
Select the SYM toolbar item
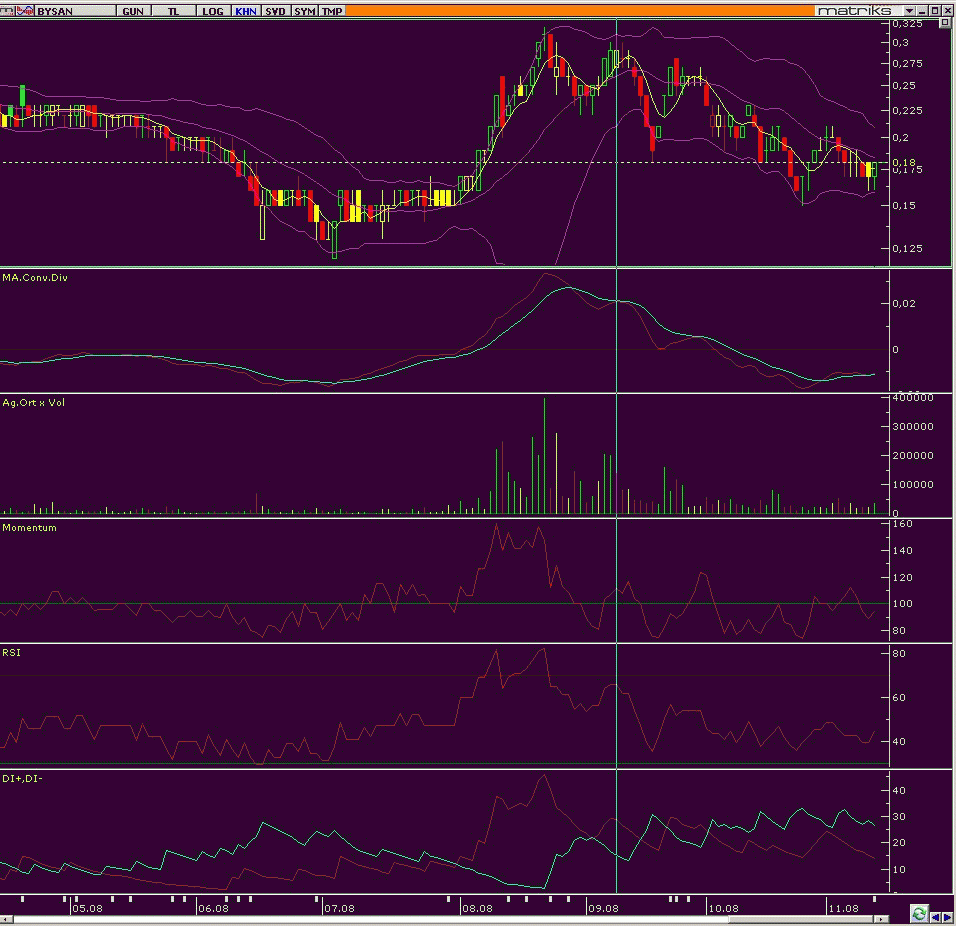click(304, 11)
